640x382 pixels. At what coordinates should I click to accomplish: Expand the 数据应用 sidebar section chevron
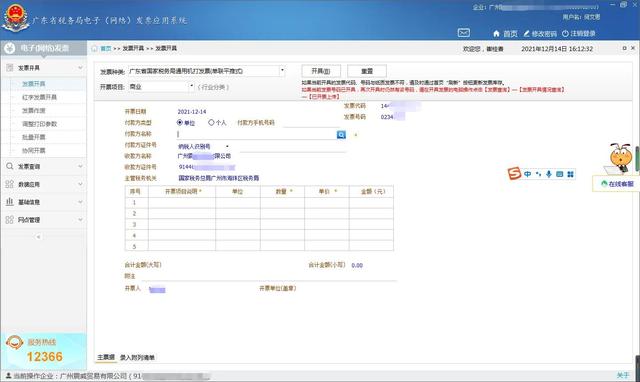[x=80, y=184]
